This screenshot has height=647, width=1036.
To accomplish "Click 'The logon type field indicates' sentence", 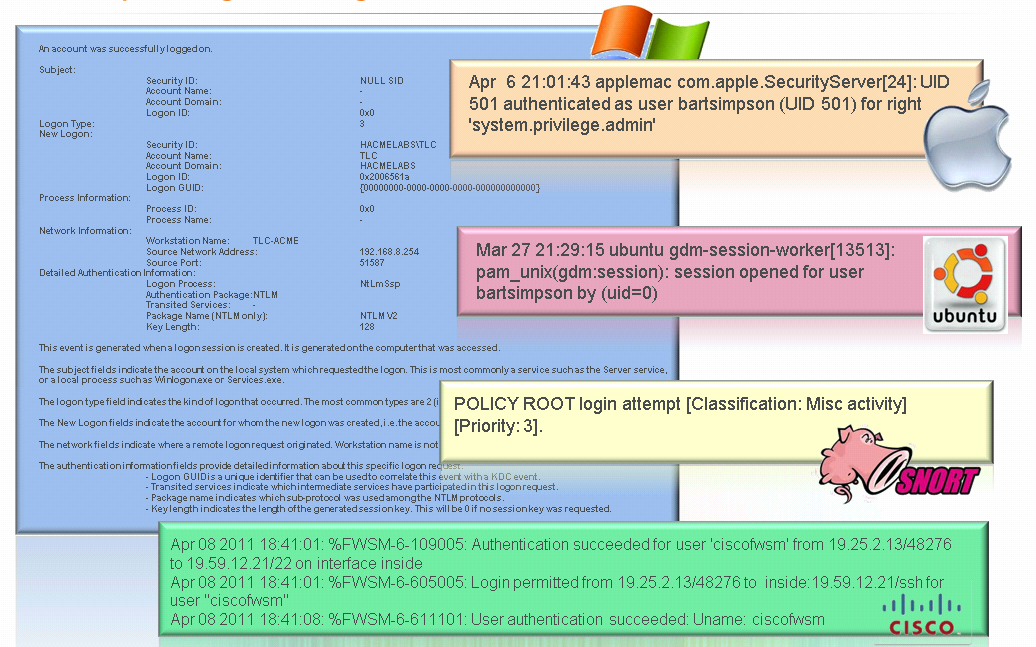I will [239, 402].
